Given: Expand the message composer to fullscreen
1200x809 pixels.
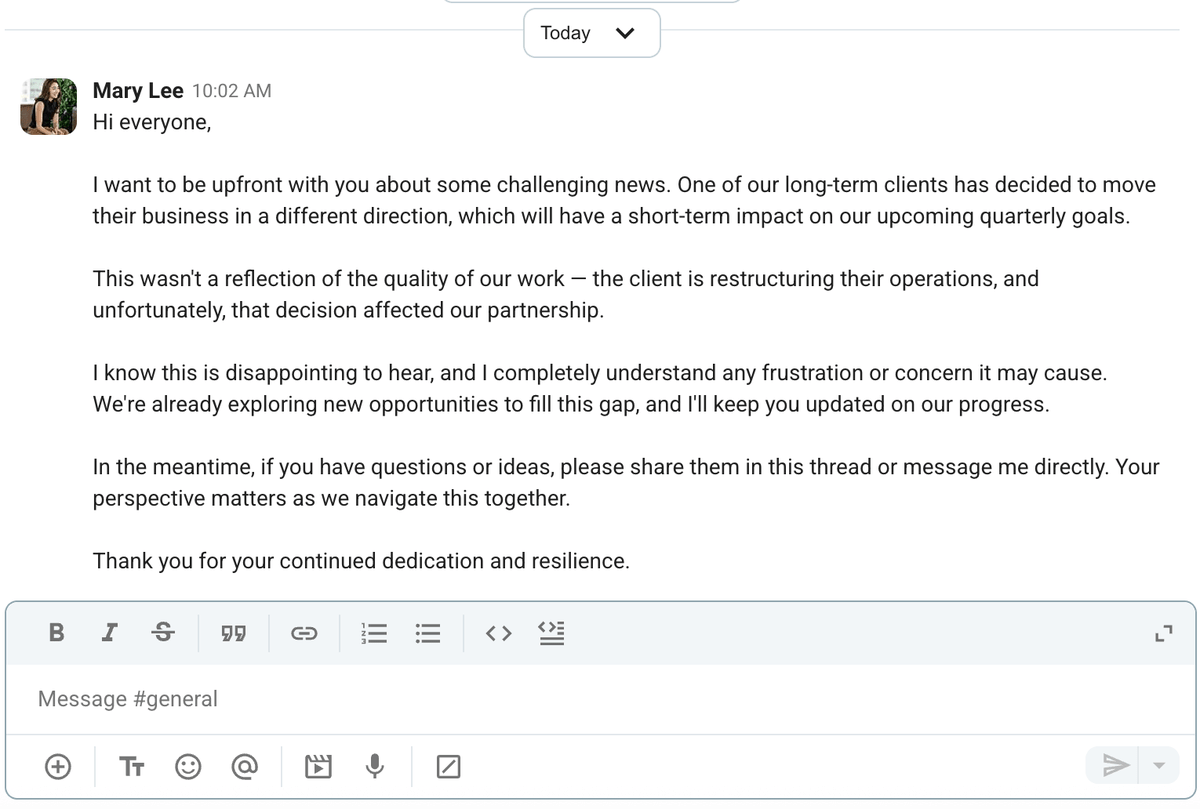Looking at the screenshot, I should pyautogui.click(x=1163, y=633).
